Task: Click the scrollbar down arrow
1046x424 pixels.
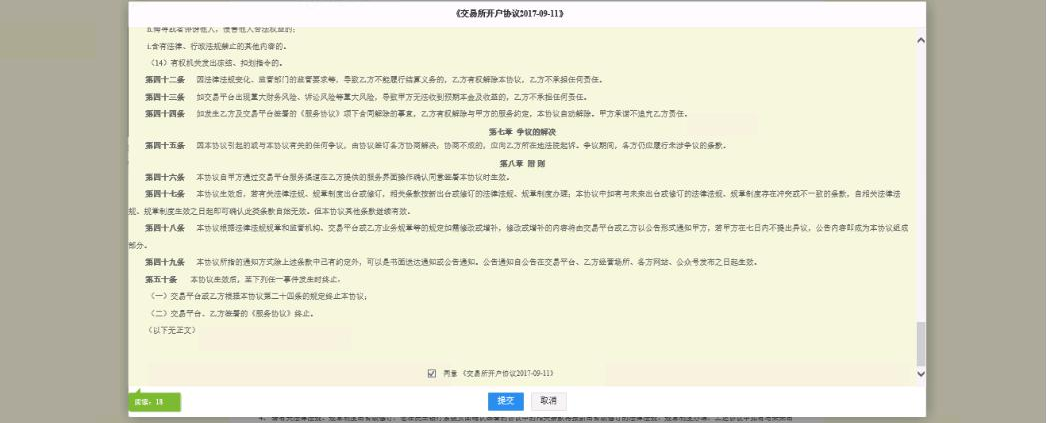Action: click(x=921, y=374)
